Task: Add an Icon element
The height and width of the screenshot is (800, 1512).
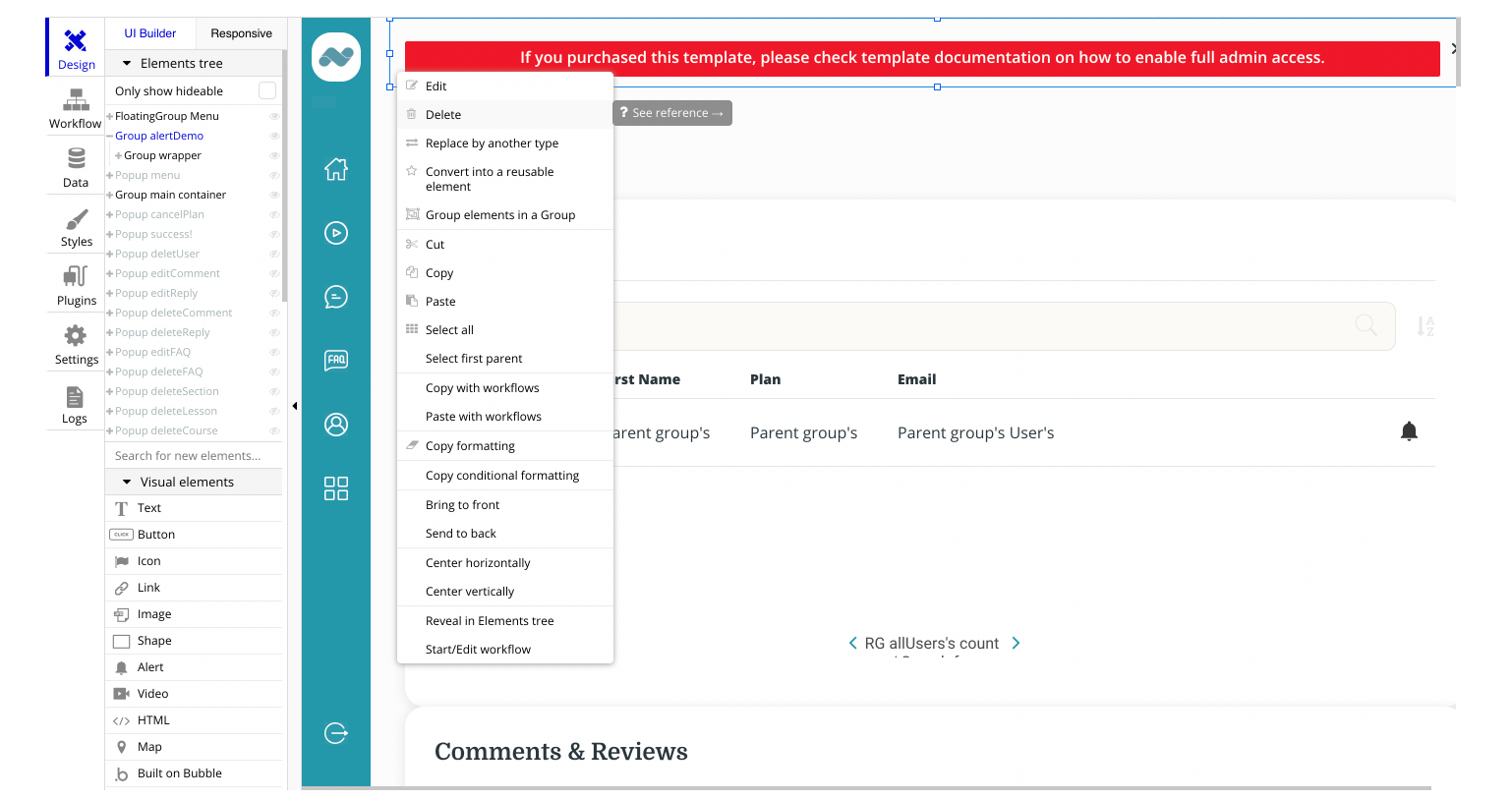Action: [194, 561]
